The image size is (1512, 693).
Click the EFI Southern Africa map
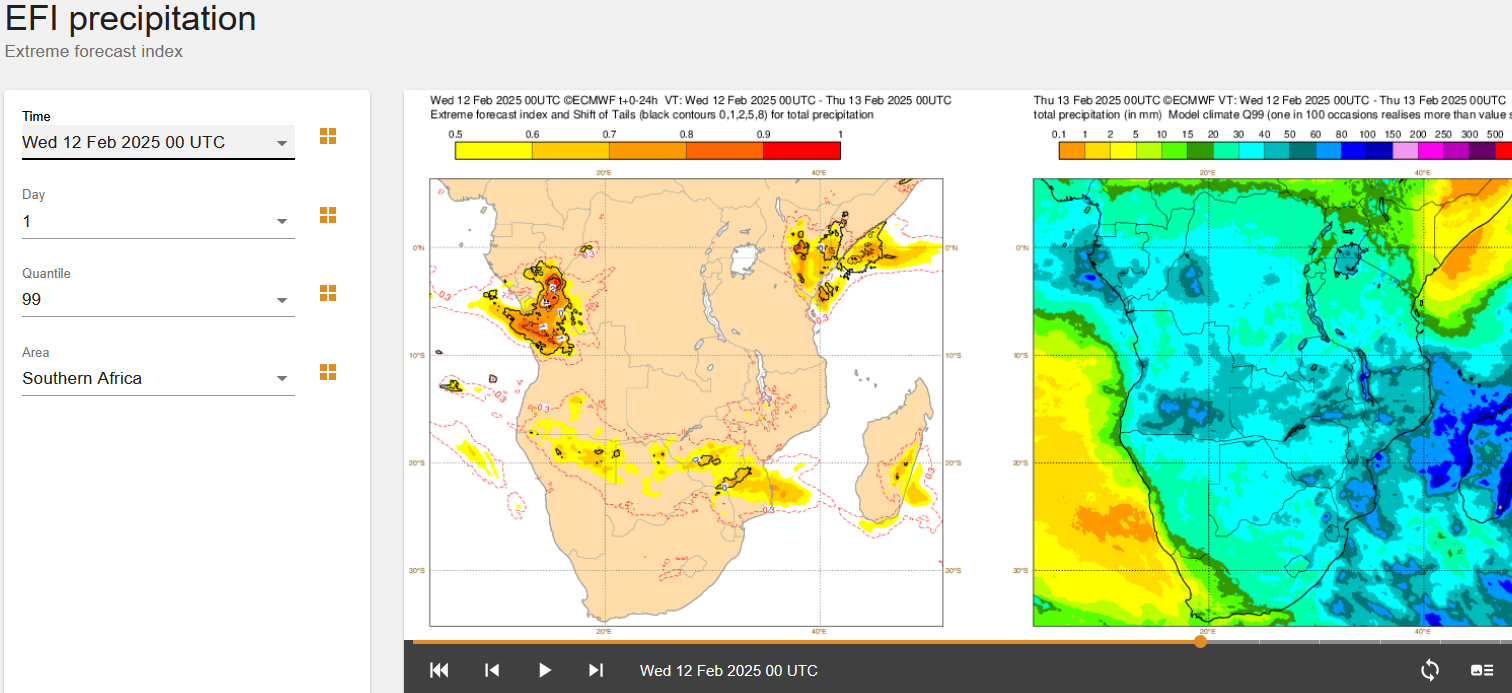[x=686, y=402]
